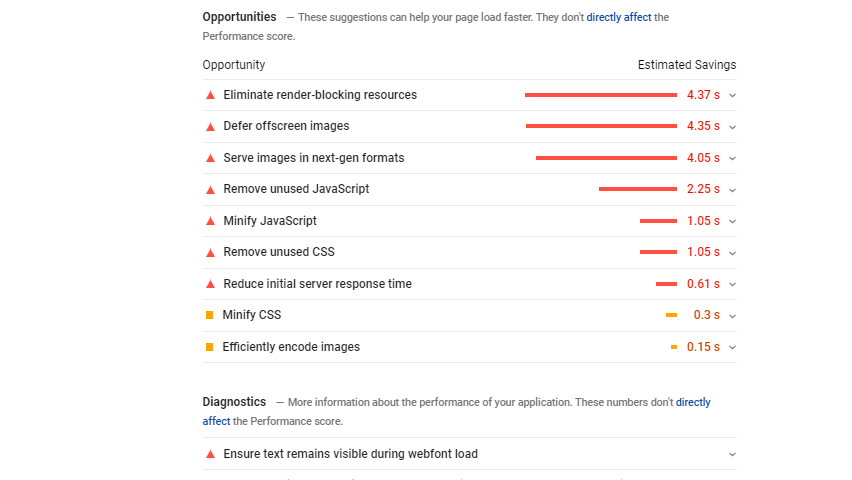The width and height of the screenshot is (852, 480).
Task: Click the Efficiently encode images audit row text
Action: [x=291, y=347]
